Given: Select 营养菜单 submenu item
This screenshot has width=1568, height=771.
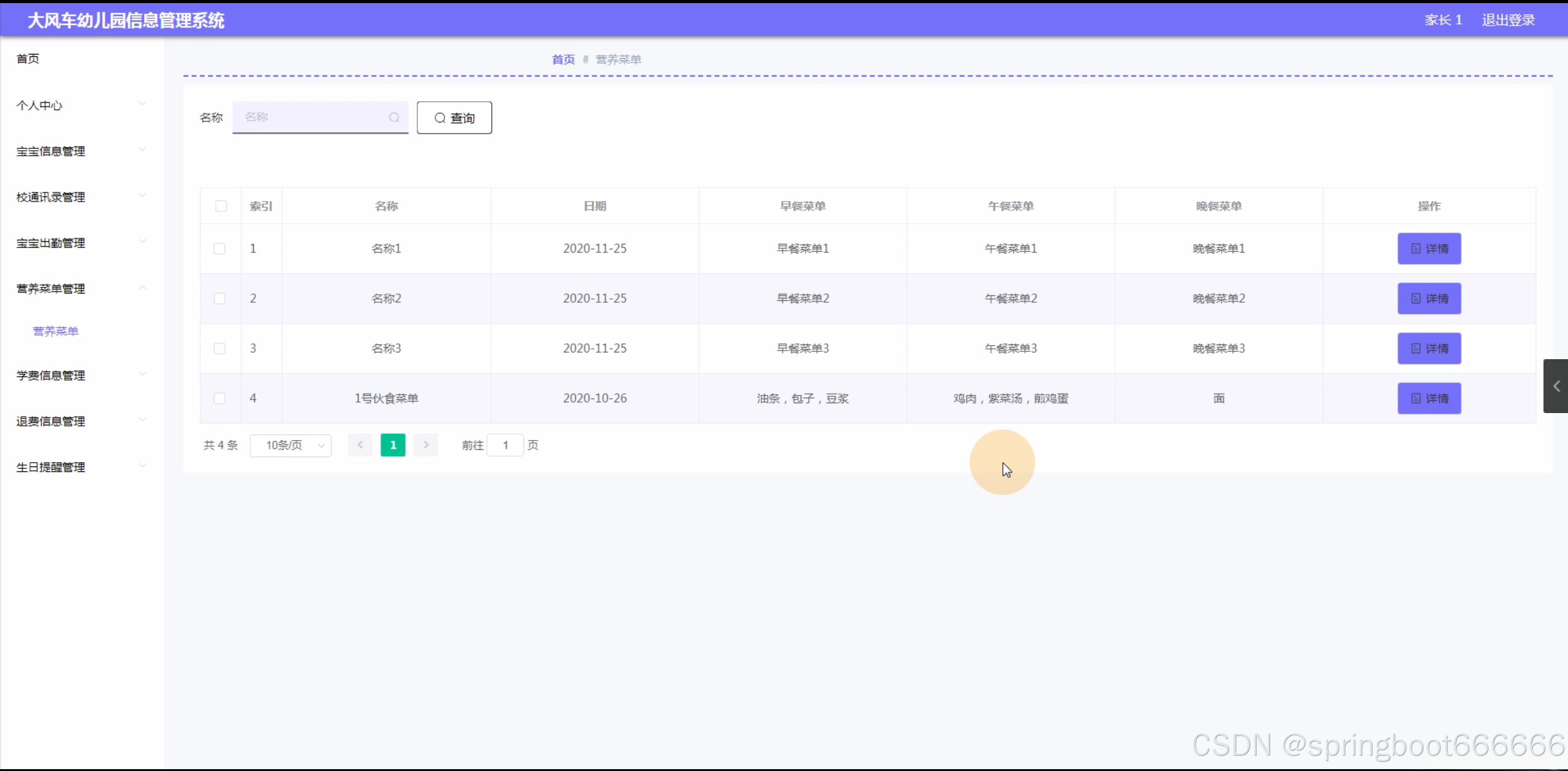Looking at the screenshot, I should (x=56, y=331).
